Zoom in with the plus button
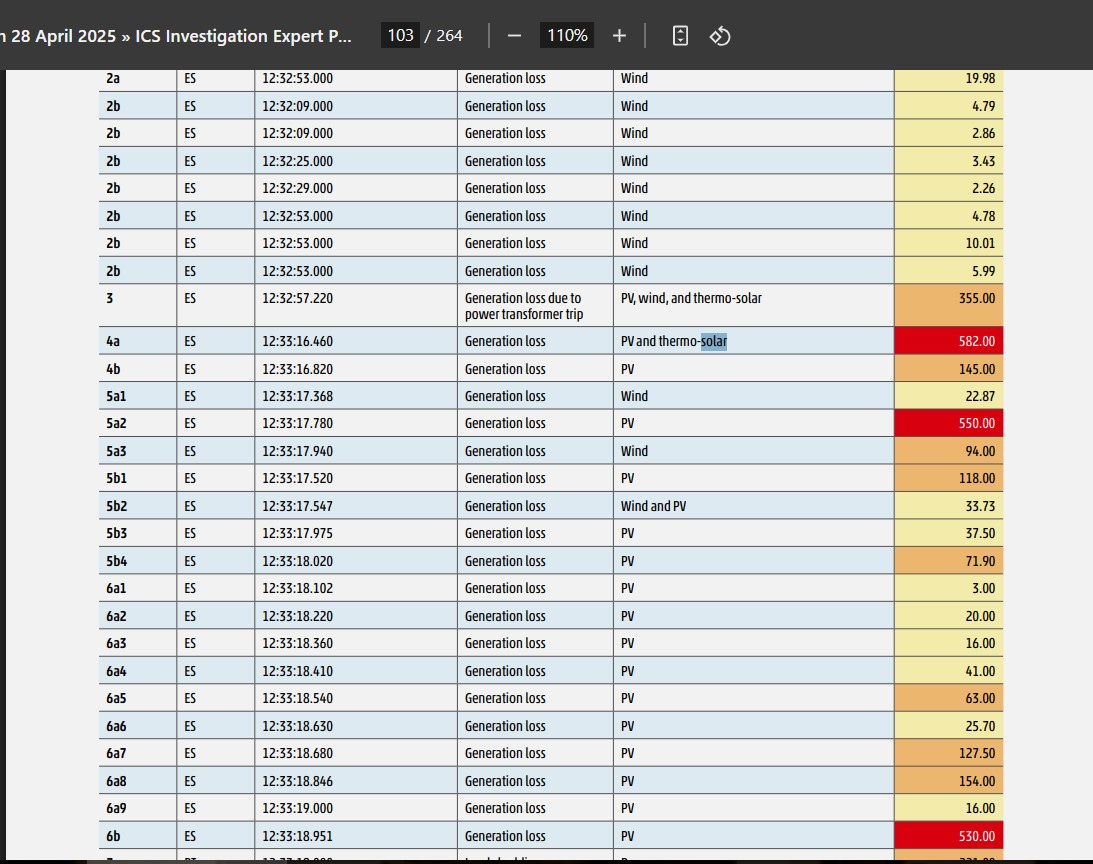The height and width of the screenshot is (864, 1093). click(x=619, y=36)
